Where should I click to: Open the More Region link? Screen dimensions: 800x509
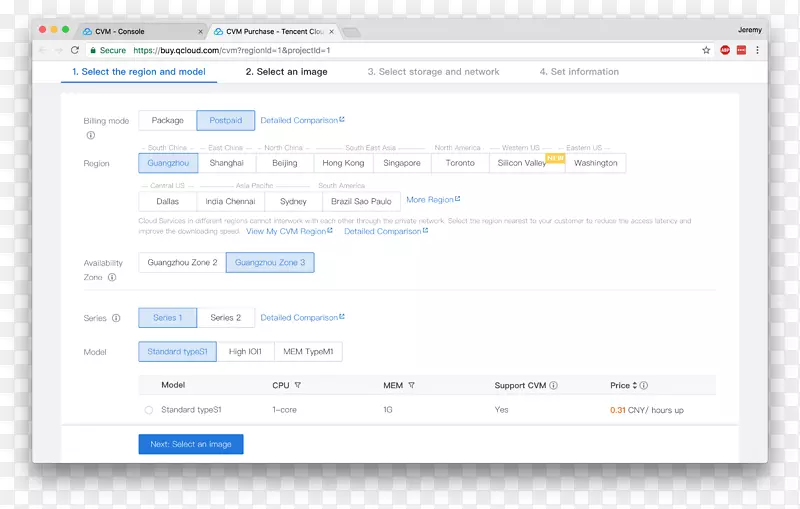[x=432, y=200]
